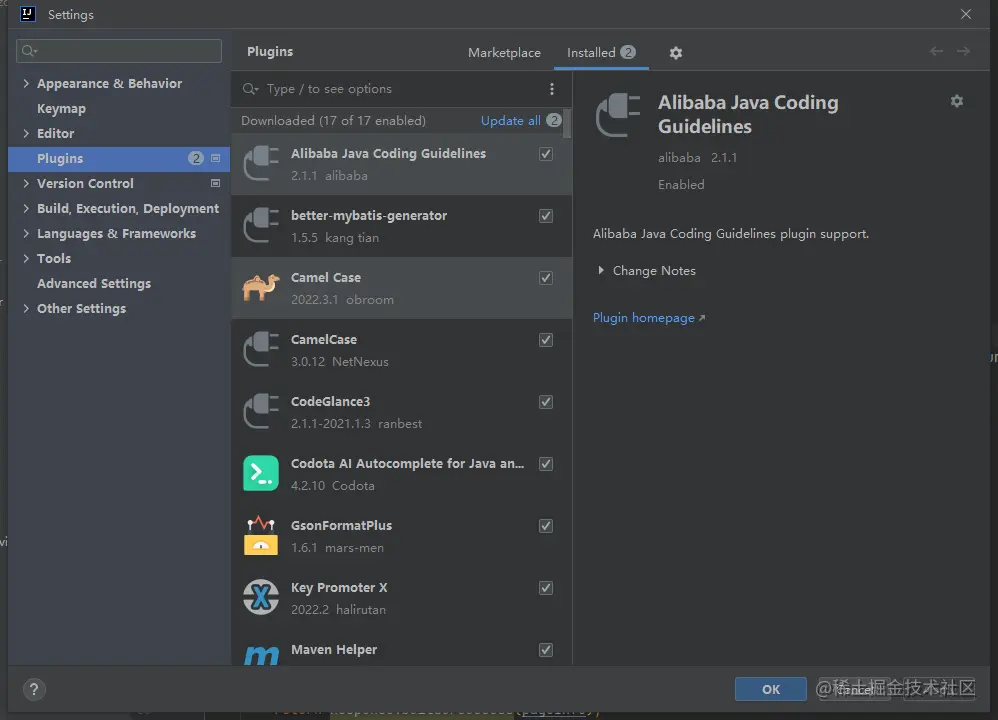Image resolution: width=998 pixels, height=720 pixels.
Task: Click the project-level icon beside Version Control
Action: click(216, 183)
